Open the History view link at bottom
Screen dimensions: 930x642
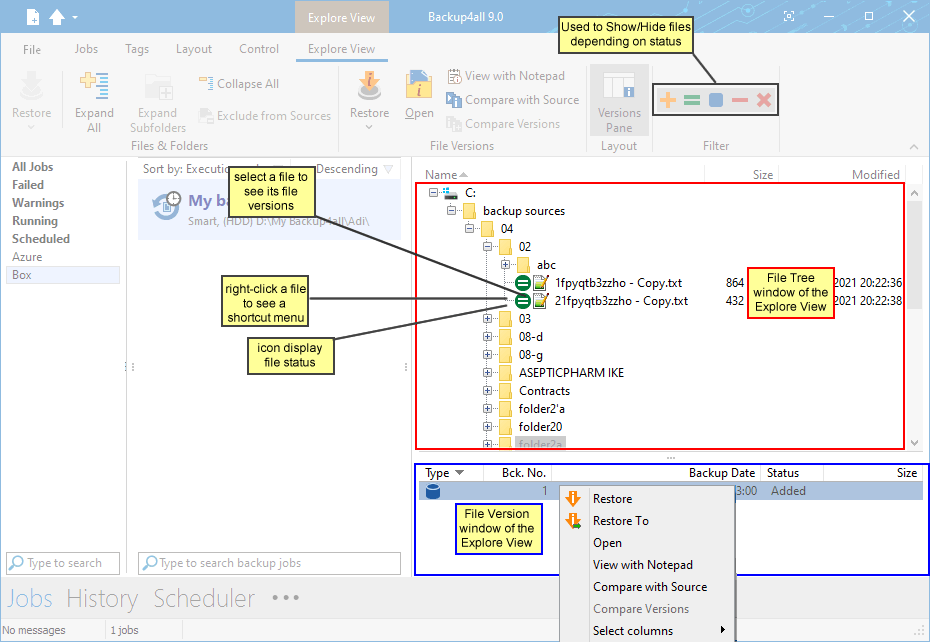tap(102, 599)
